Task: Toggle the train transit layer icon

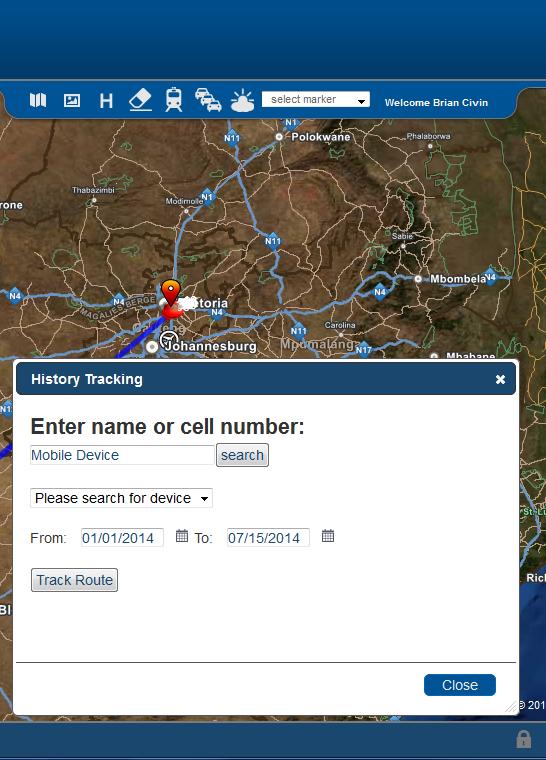Action: click(174, 99)
